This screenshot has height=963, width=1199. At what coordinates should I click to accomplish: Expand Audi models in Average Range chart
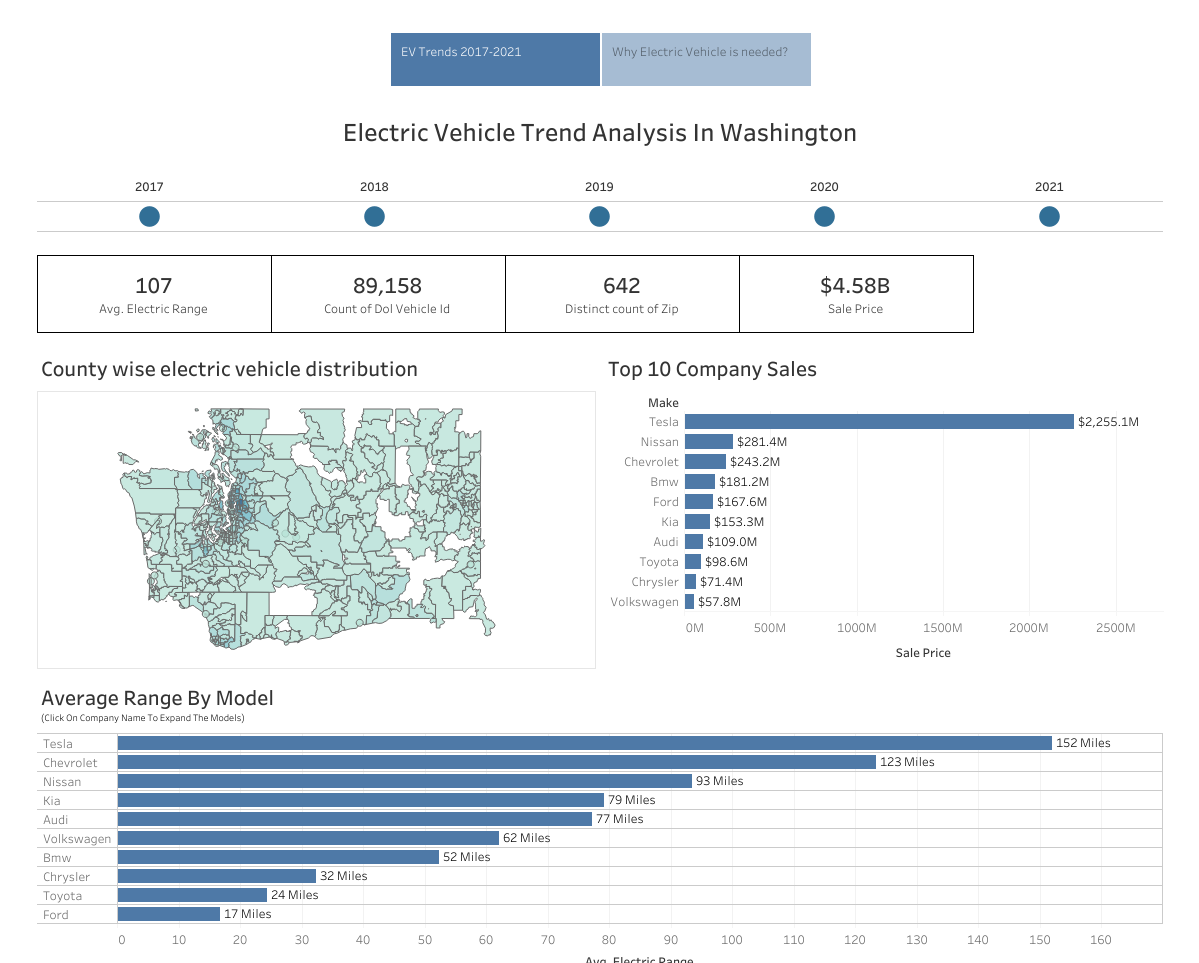click(x=55, y=820)
